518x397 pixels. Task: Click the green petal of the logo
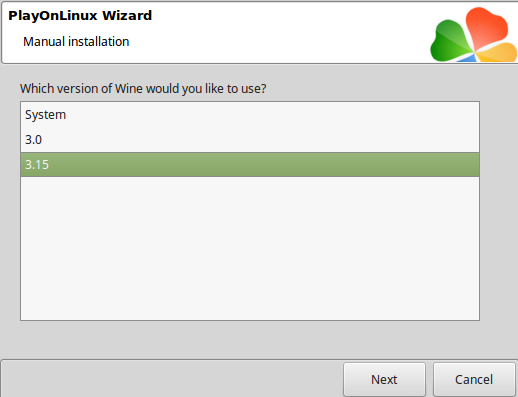(449, 42)
